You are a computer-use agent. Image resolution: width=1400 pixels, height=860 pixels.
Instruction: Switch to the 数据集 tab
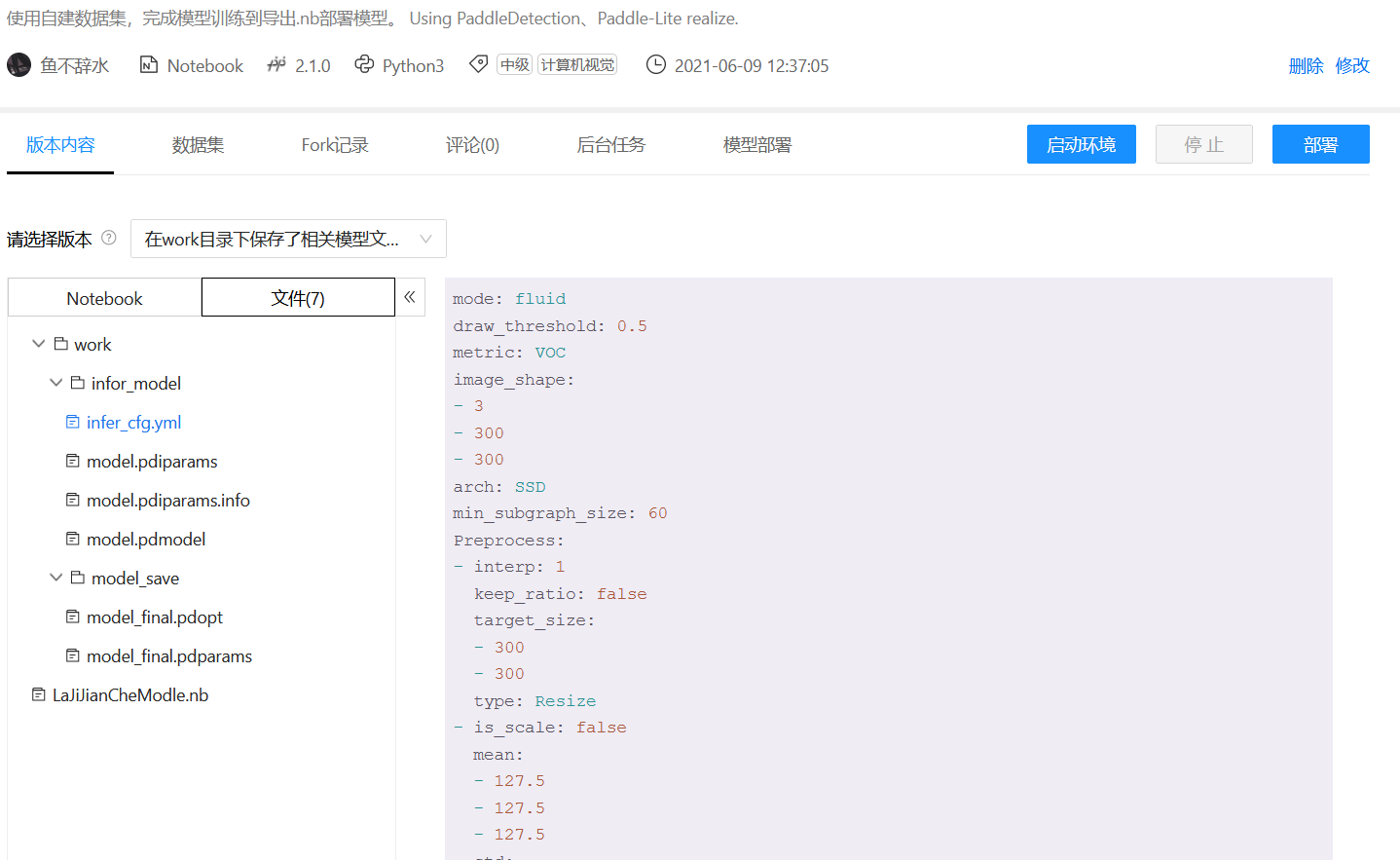point(198,144)
